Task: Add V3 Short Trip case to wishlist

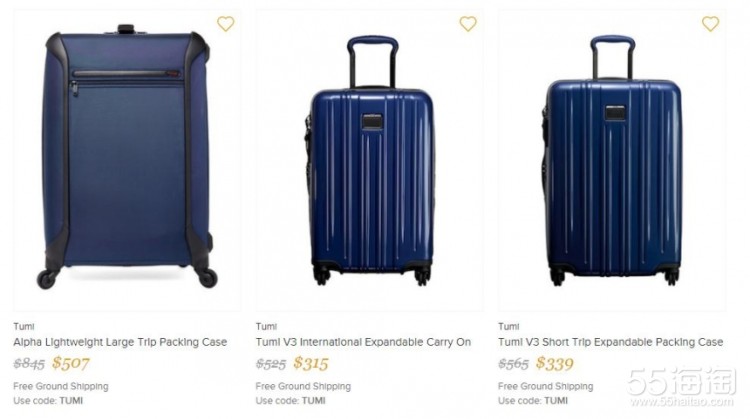Action: [710, 23]
